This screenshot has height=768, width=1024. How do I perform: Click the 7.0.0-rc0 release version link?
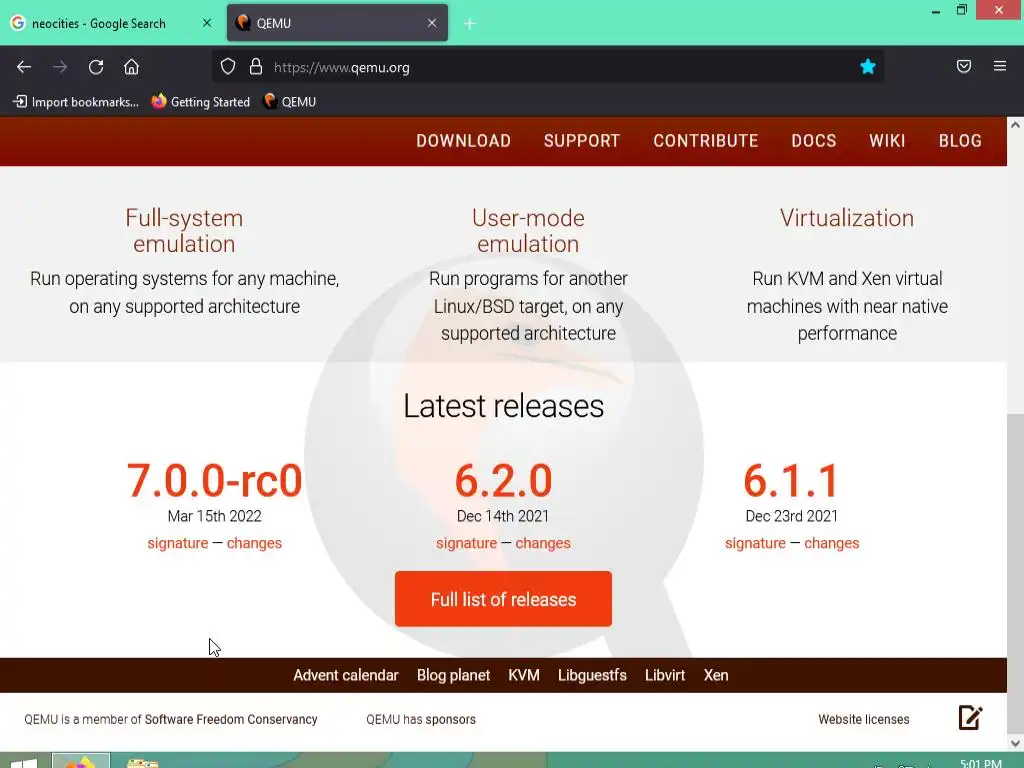[x=214, y=481]
